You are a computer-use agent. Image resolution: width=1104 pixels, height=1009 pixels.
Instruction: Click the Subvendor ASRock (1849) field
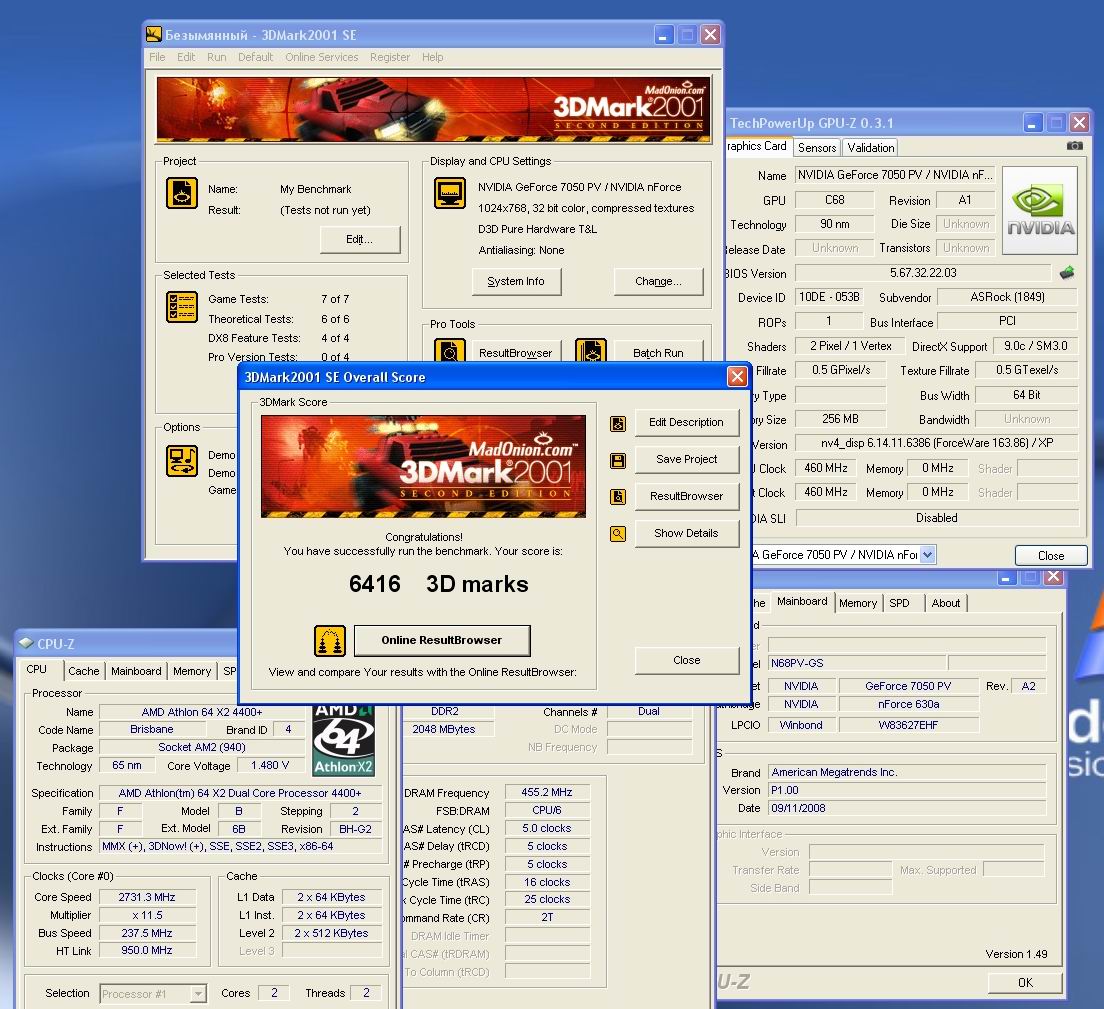click(1008, 297)
